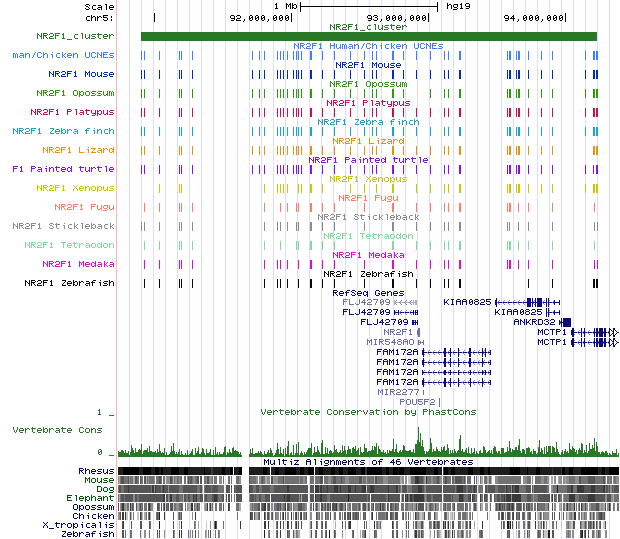Click the chr5 label on base position track
620x539 pixels.
coord(100,17)
